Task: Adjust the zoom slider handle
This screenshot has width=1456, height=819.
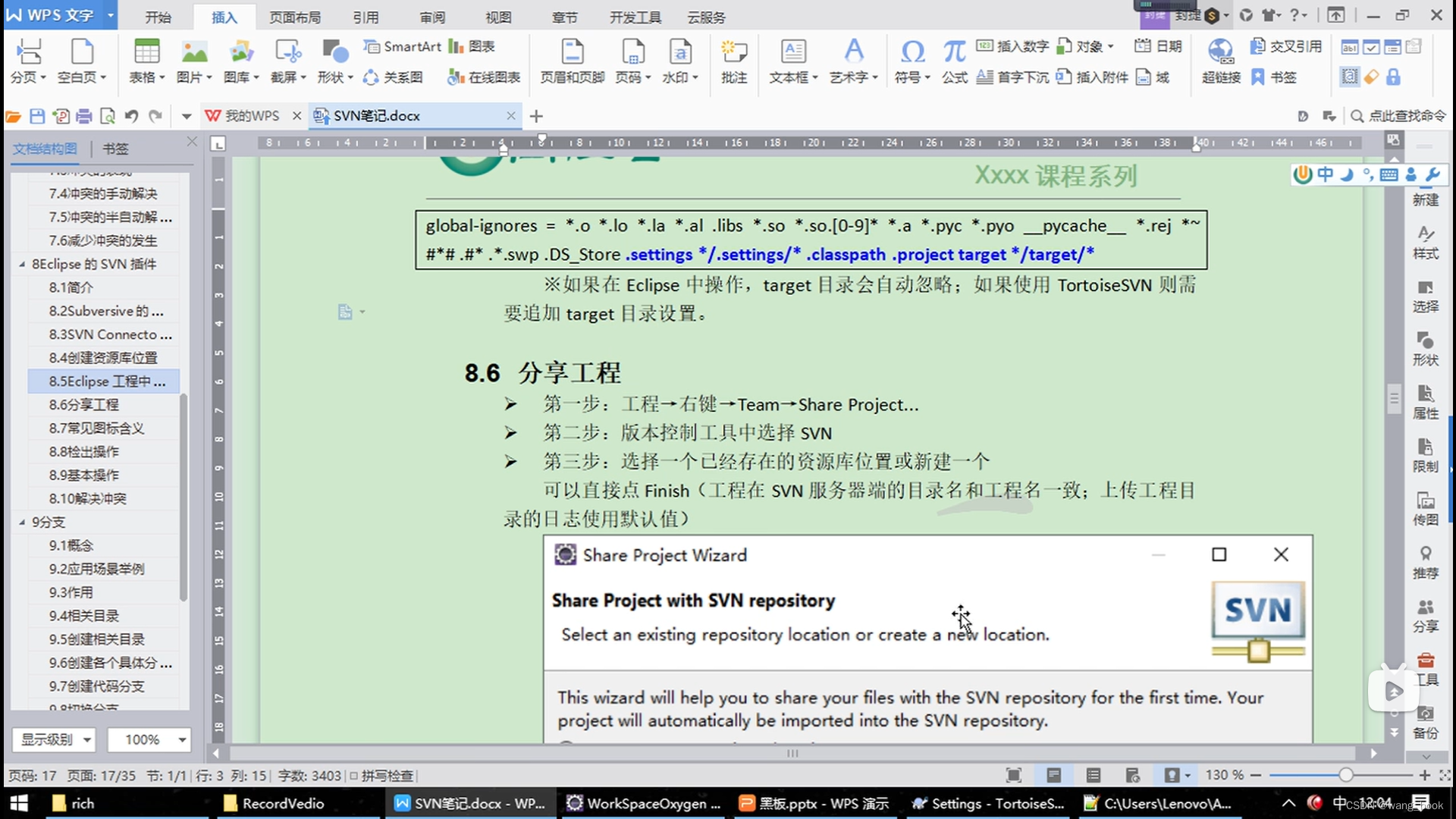Action: tap(1346, 775)
